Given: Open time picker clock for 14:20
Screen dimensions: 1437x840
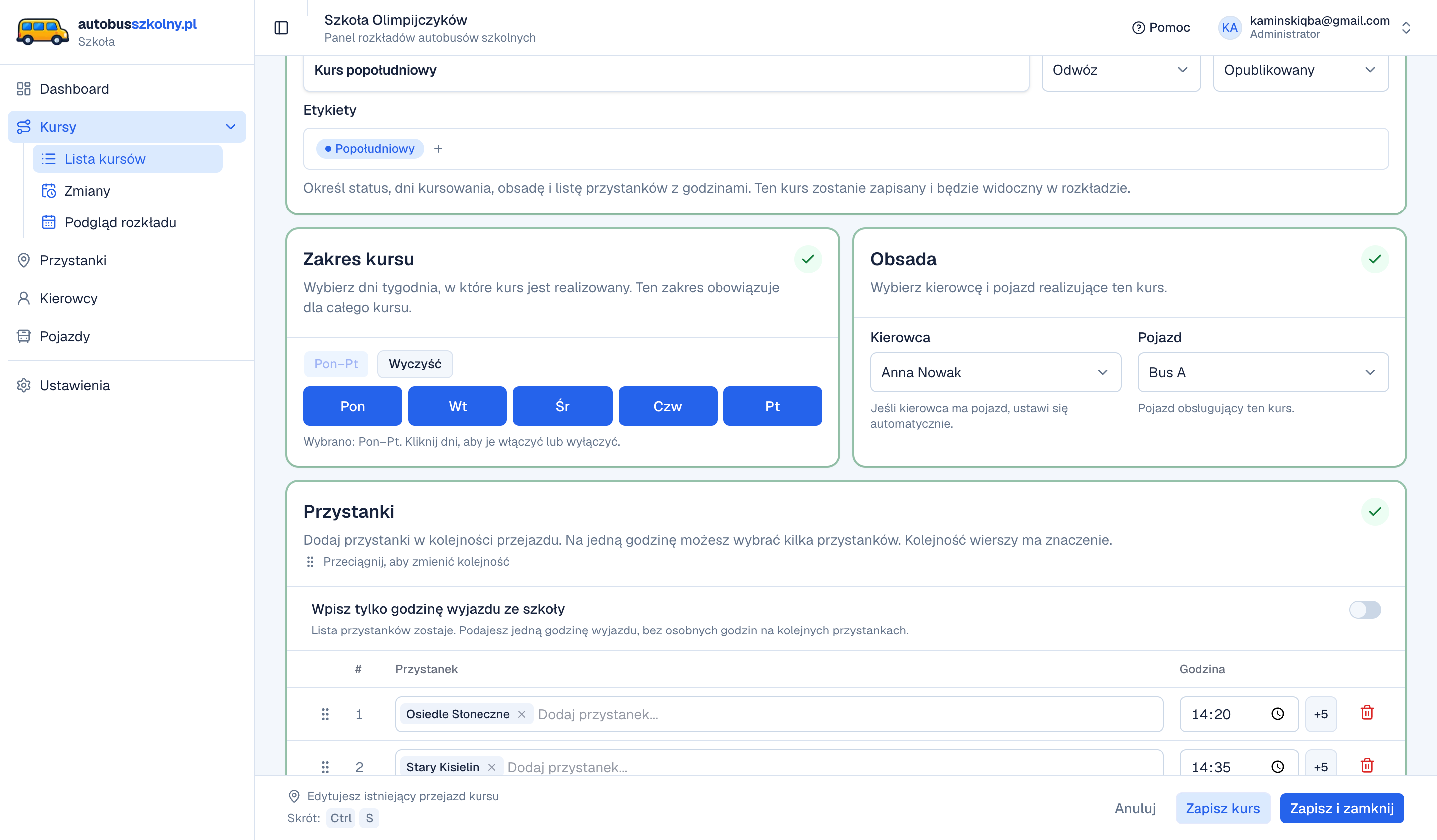Looking at the screenshot, I should 1277,714.
